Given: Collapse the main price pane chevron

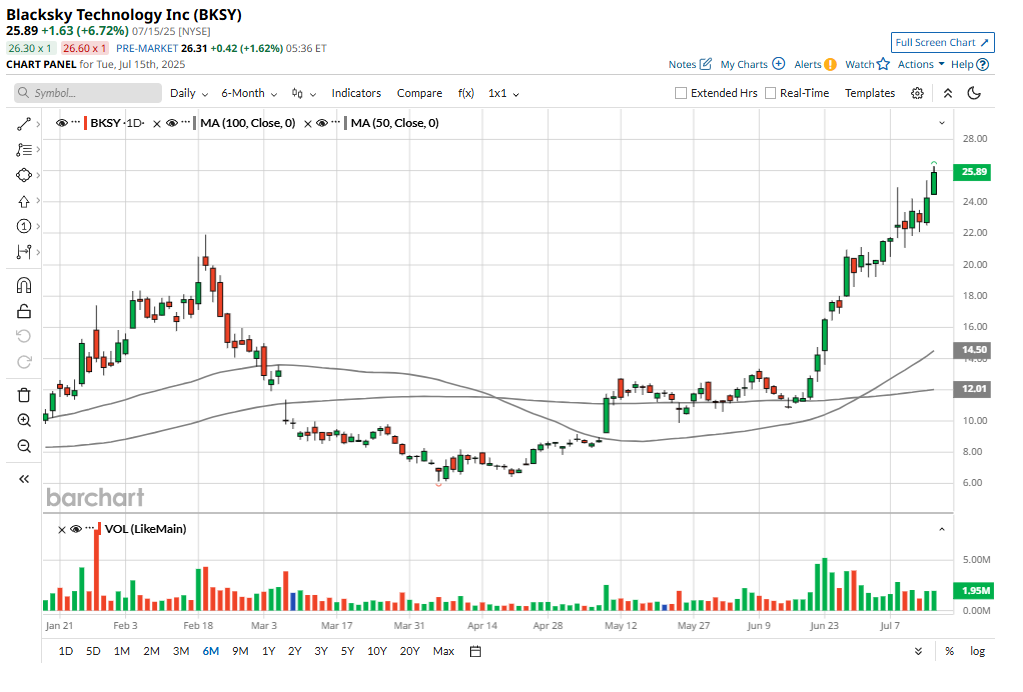Looking at the screenshot, I should tap(941, 123).
